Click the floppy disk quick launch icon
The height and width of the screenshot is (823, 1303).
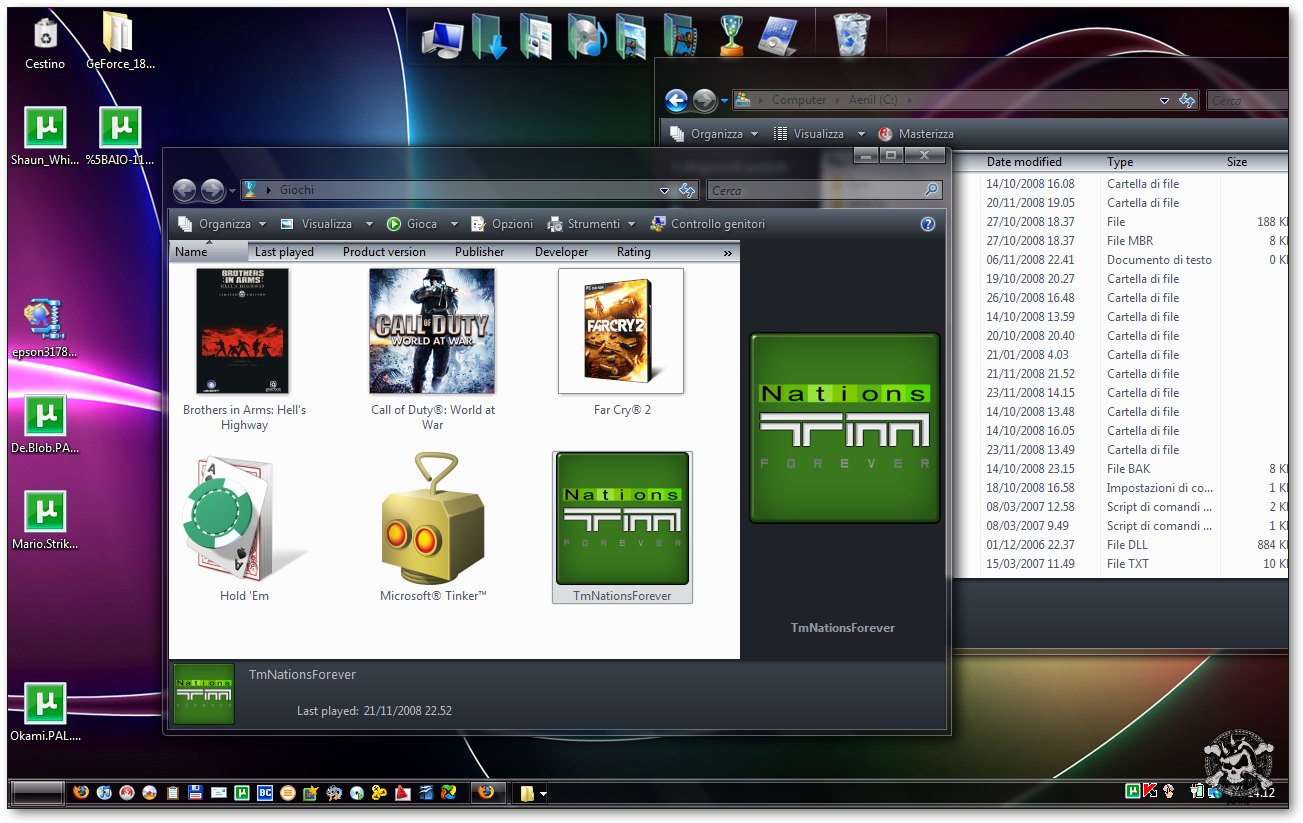(x=195, y=793)
